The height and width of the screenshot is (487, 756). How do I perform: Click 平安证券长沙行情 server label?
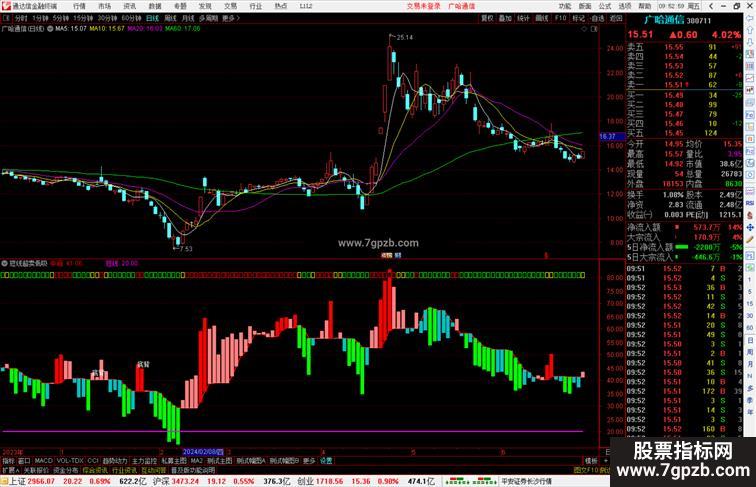(526, 481)
